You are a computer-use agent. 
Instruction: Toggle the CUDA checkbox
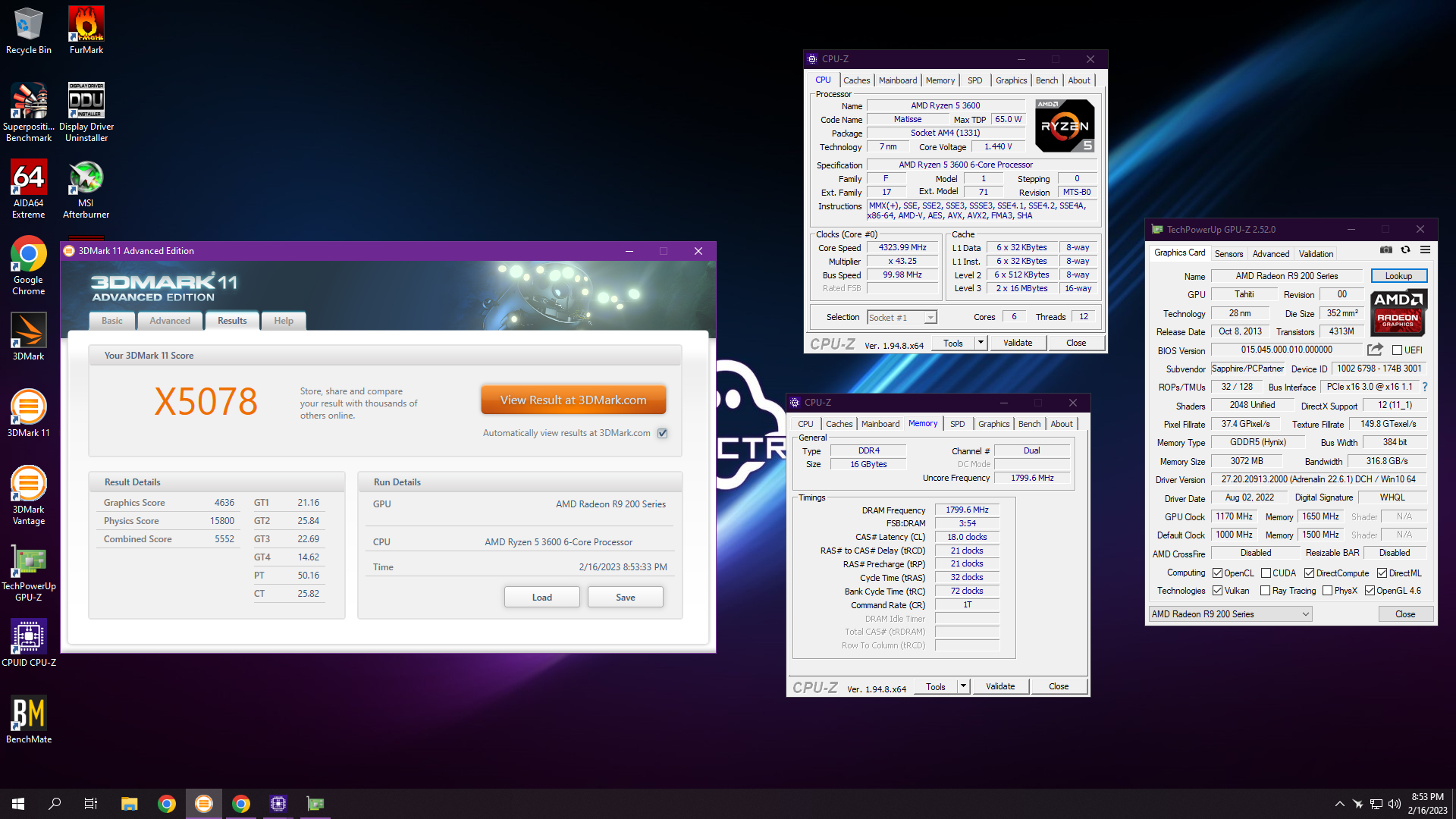(1266, 573)
